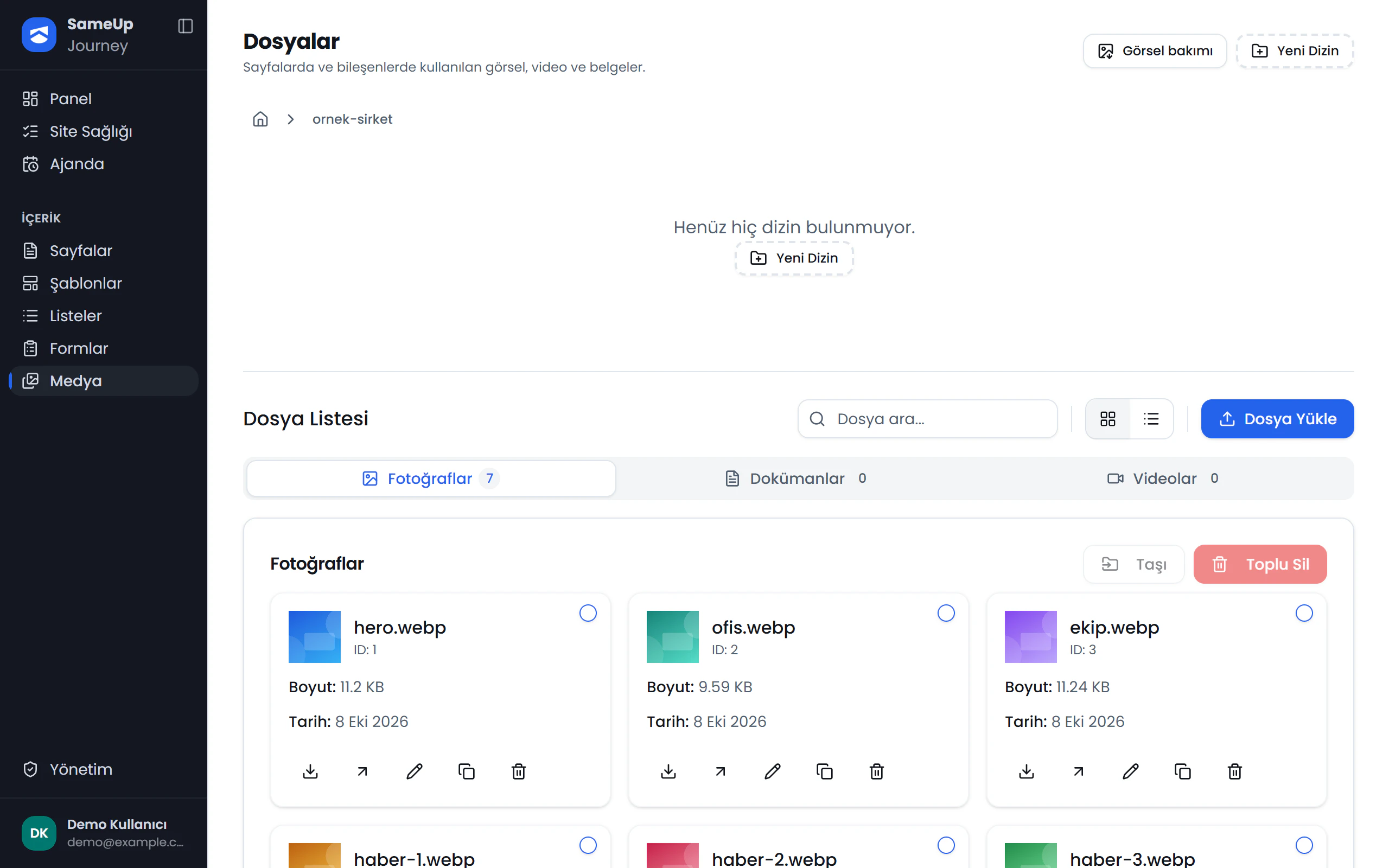Delete ofis.webp with trash icon
Screen dimensions: 1389x868
click(x=877, y=771)
